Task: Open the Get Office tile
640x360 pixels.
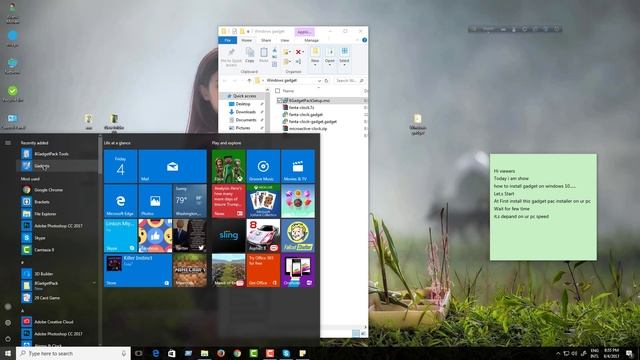Action: [263, 270]
